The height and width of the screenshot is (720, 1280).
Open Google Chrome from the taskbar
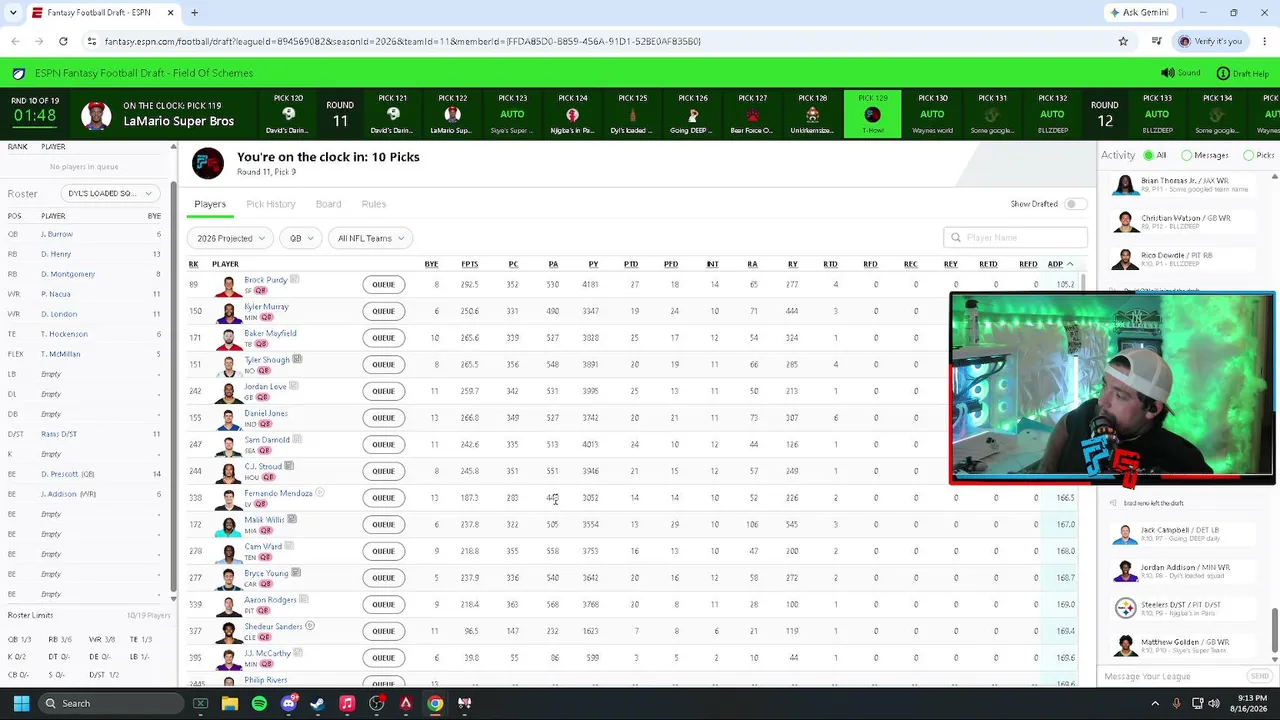435,703
